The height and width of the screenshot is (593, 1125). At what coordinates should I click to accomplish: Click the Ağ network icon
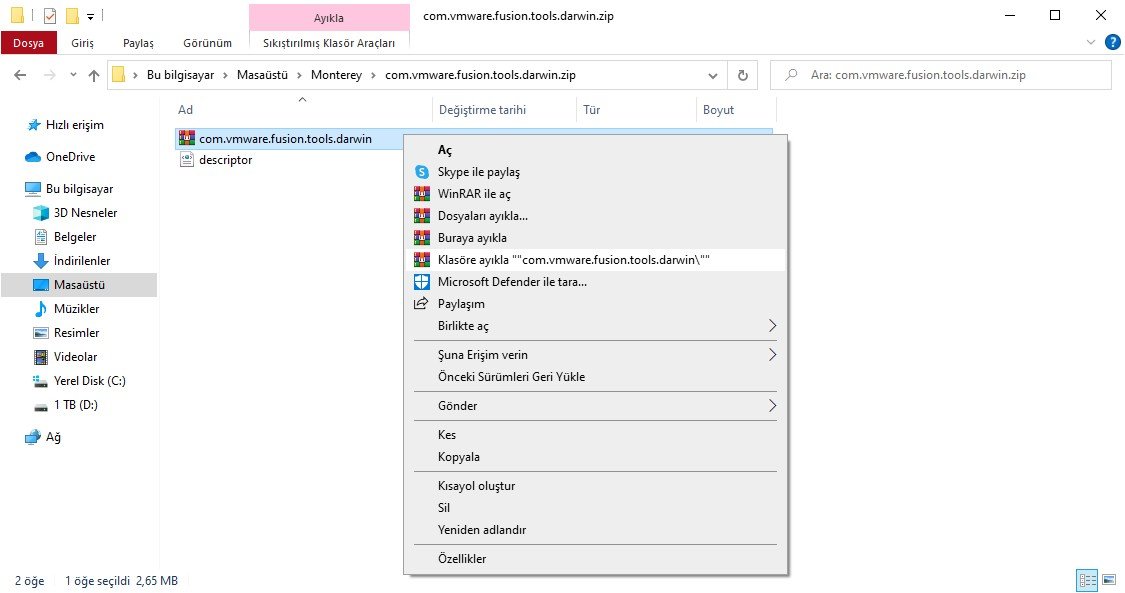(x=33, y=437)
